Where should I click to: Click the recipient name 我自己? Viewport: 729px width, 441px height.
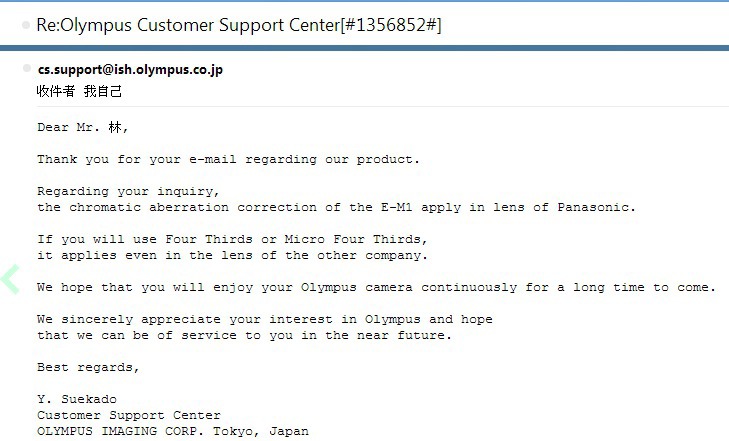tap(103, 91)
